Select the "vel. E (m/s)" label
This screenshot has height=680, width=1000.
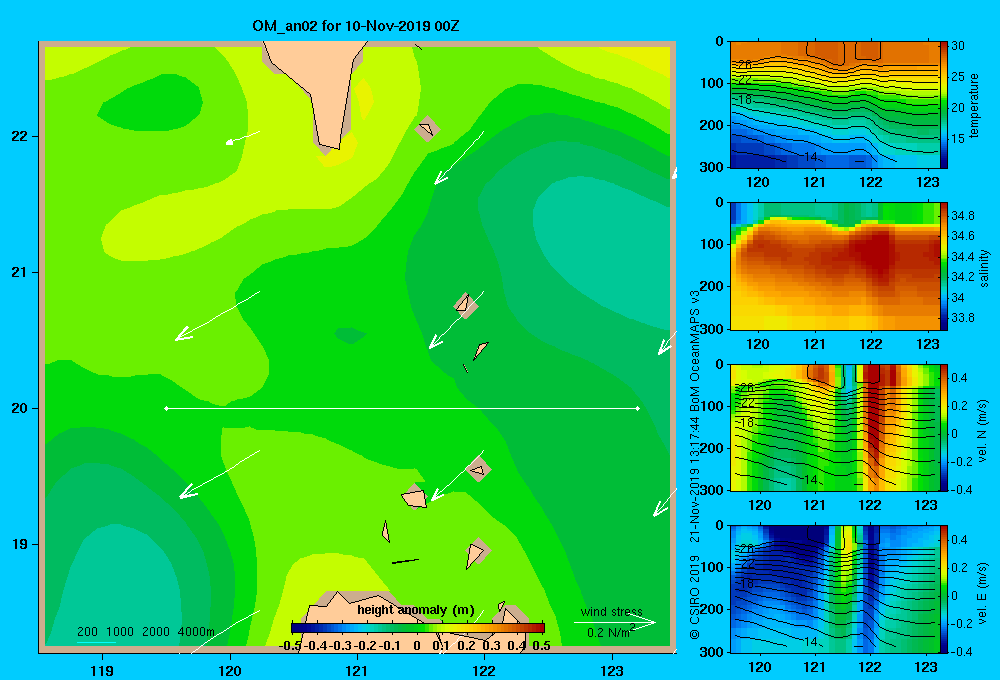982,593
